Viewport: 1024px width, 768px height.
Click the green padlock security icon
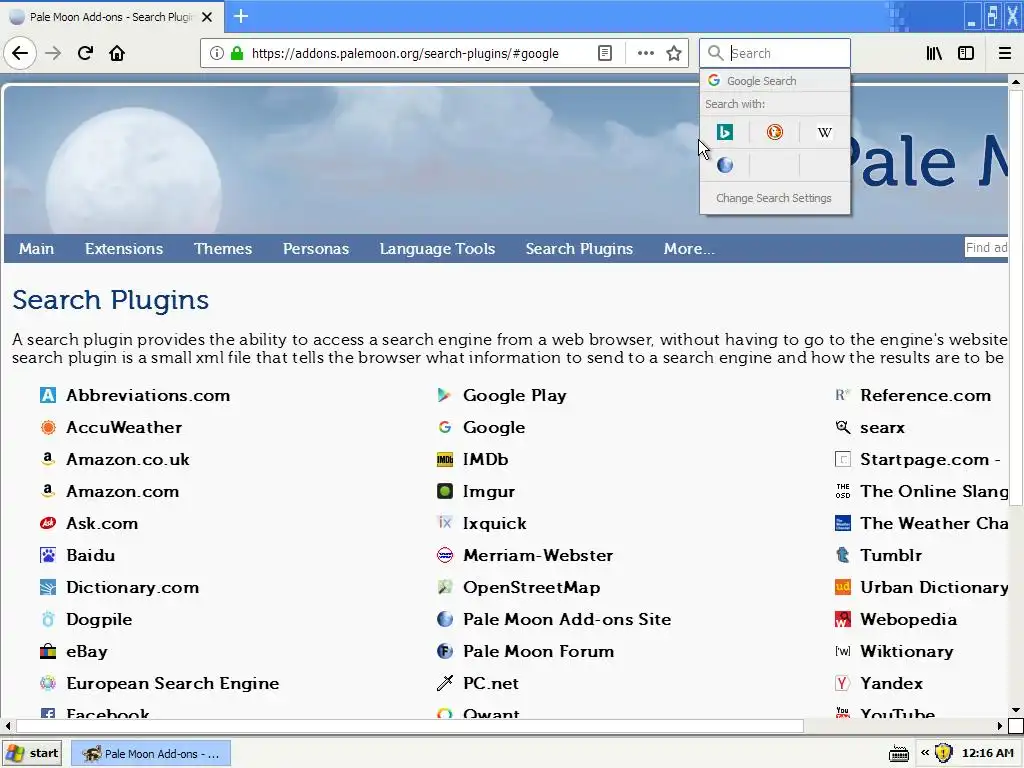point(237,53)
